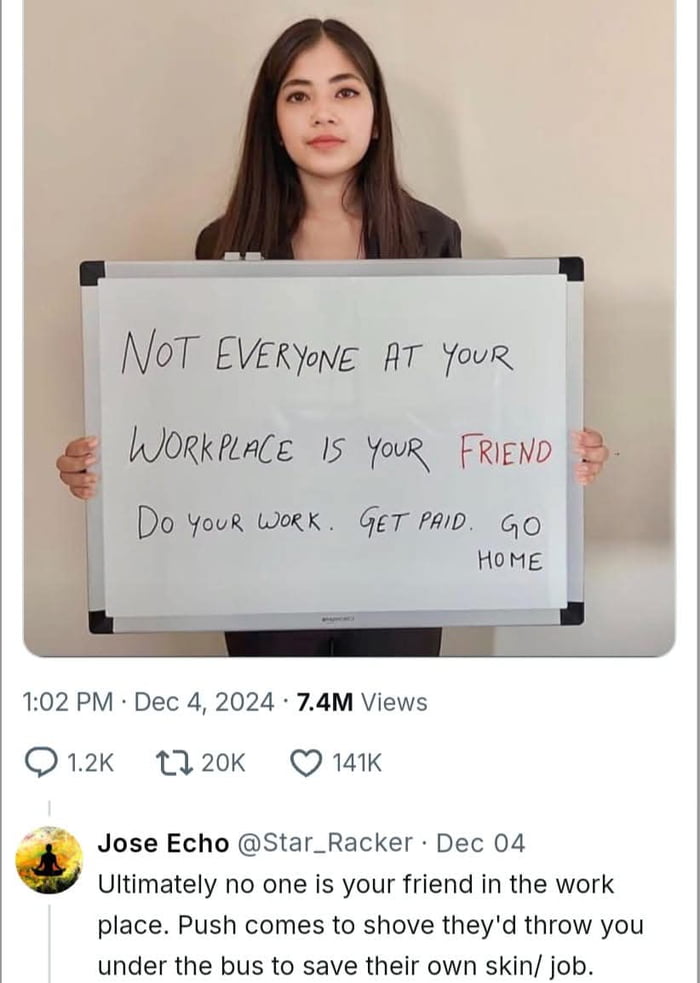Click the 141K likes count
Image resolution: width=700 pixels, height=983 pixels.
[x=356, y=763]
